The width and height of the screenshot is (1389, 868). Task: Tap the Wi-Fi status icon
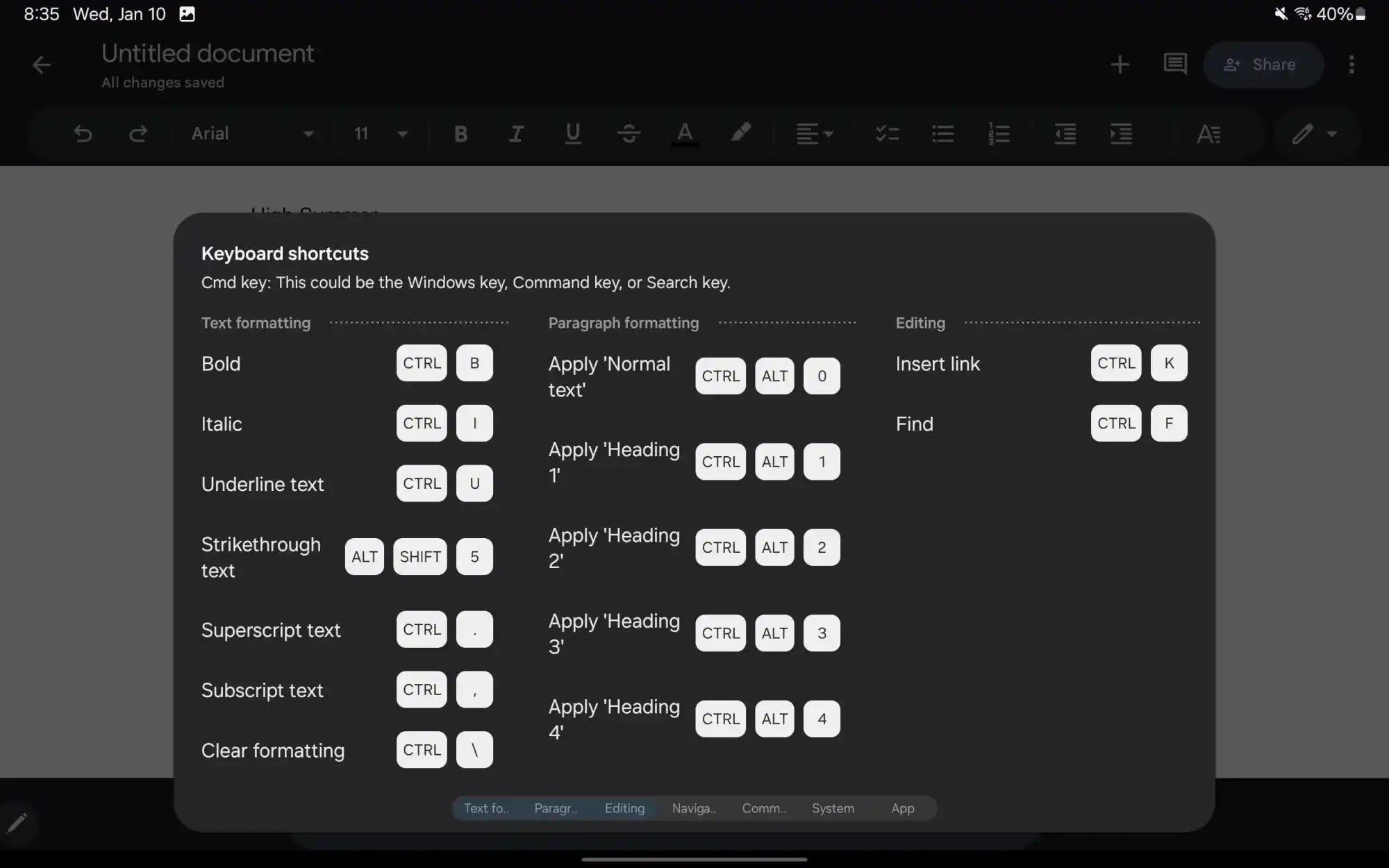(1303, 14)
